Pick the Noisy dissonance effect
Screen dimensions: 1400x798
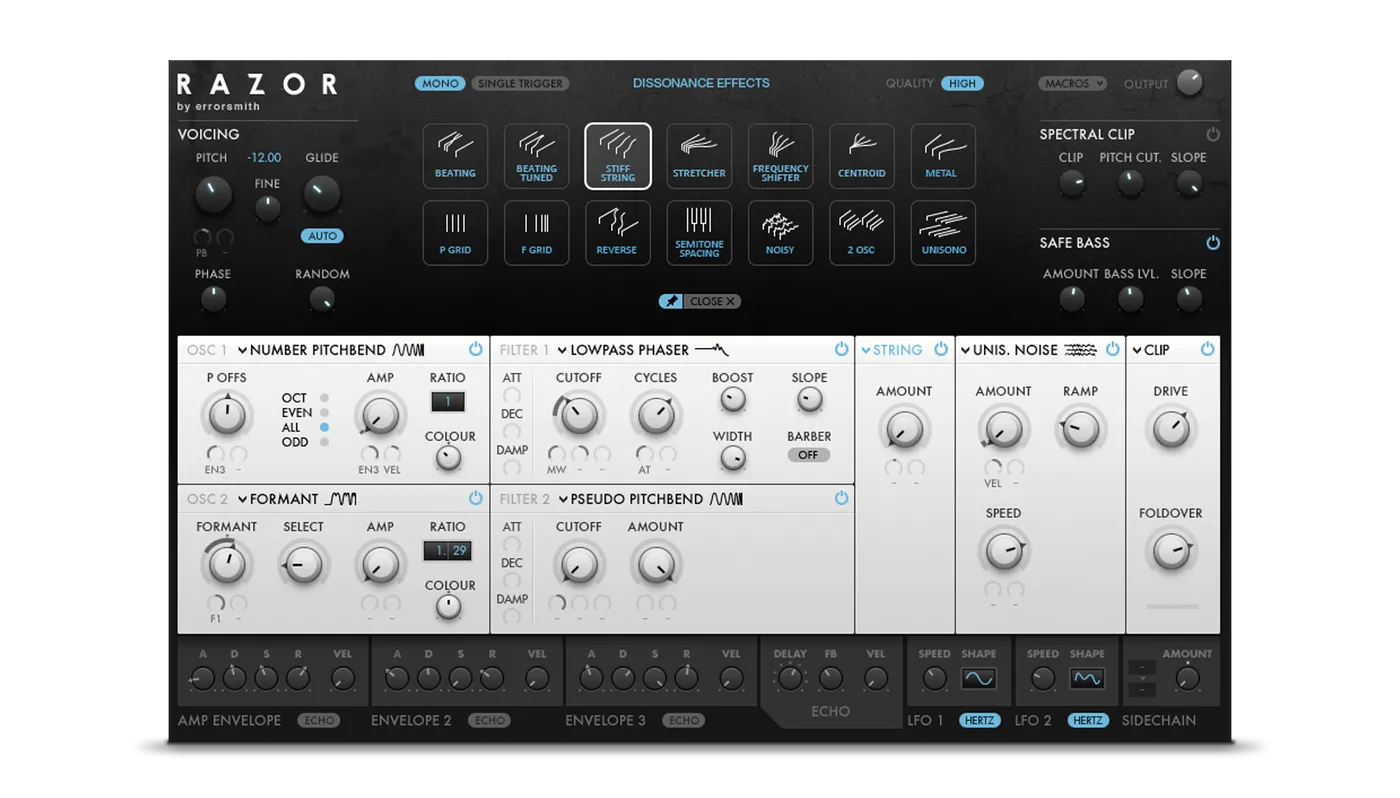pyautogui.click(x=780, y=233)
